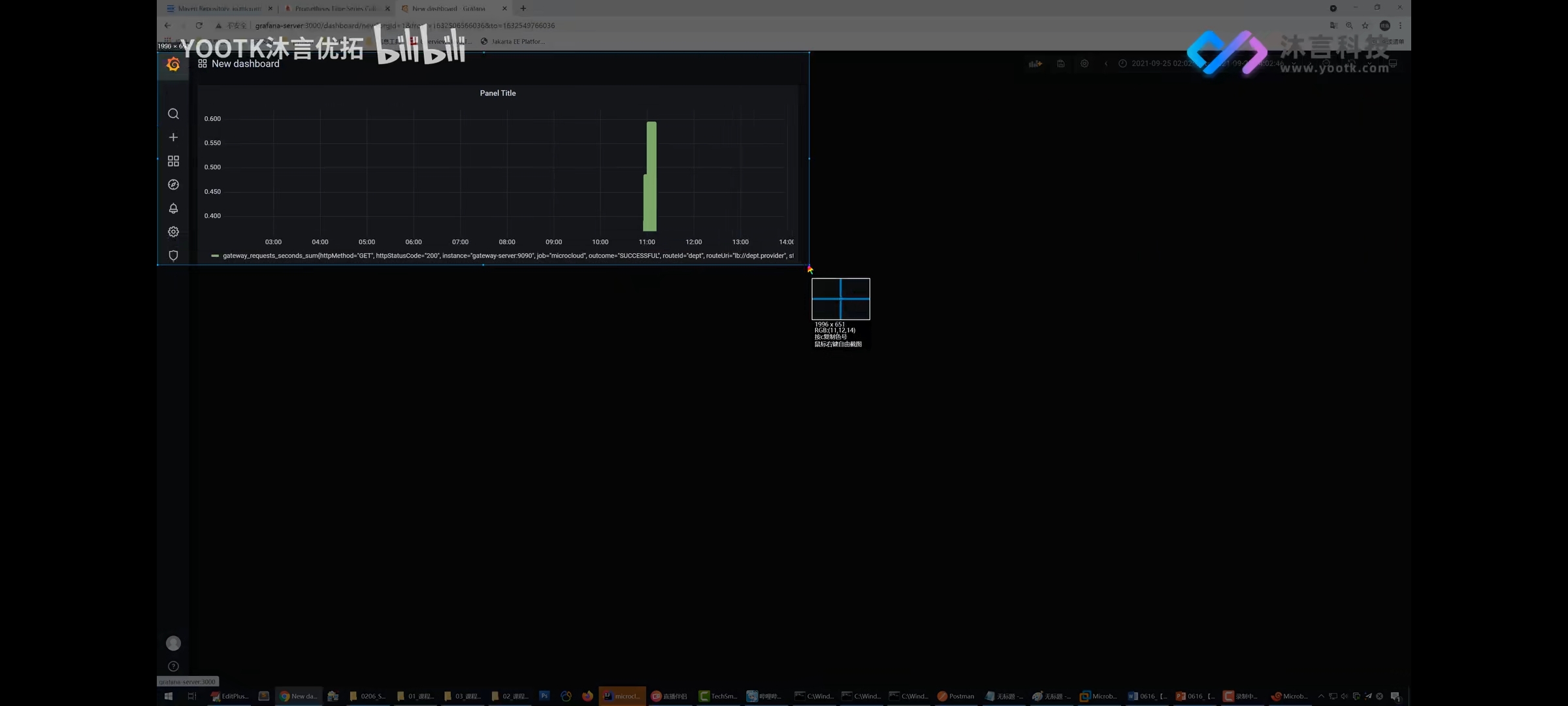Open TechSmith Camtasia taskbar button

click(x=718, y=696)
